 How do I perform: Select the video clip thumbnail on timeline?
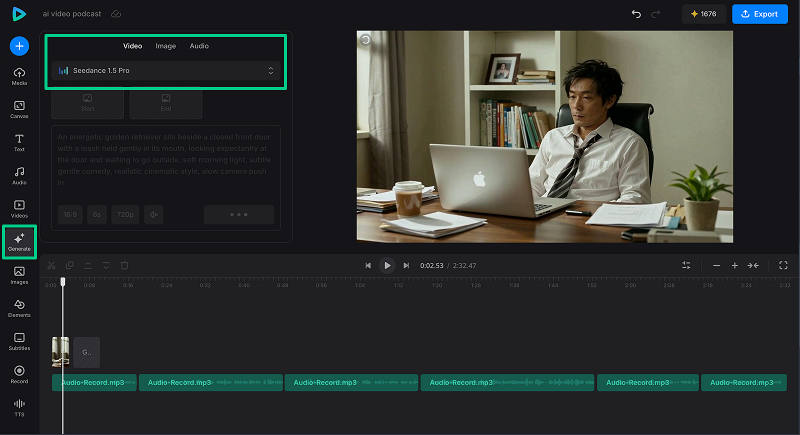point(61,352)
